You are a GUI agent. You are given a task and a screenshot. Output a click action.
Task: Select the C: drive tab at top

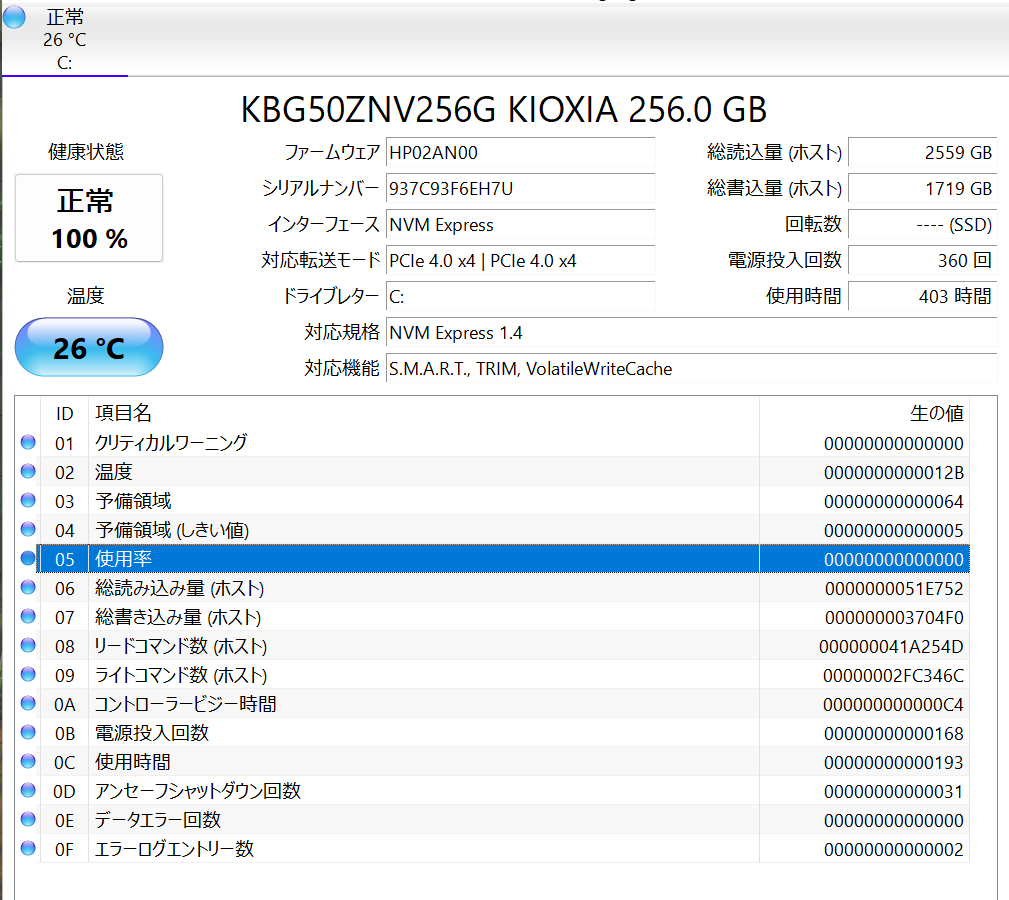[x=64, y=40]
